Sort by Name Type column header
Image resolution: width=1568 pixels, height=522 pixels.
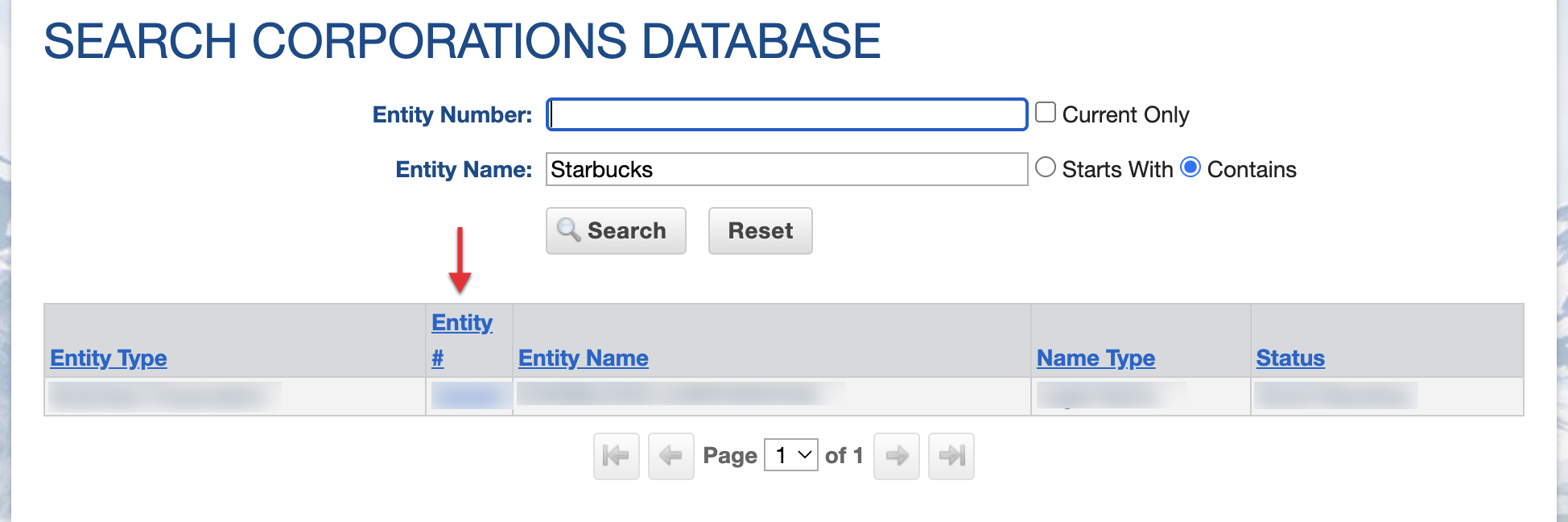point(1096,358)
